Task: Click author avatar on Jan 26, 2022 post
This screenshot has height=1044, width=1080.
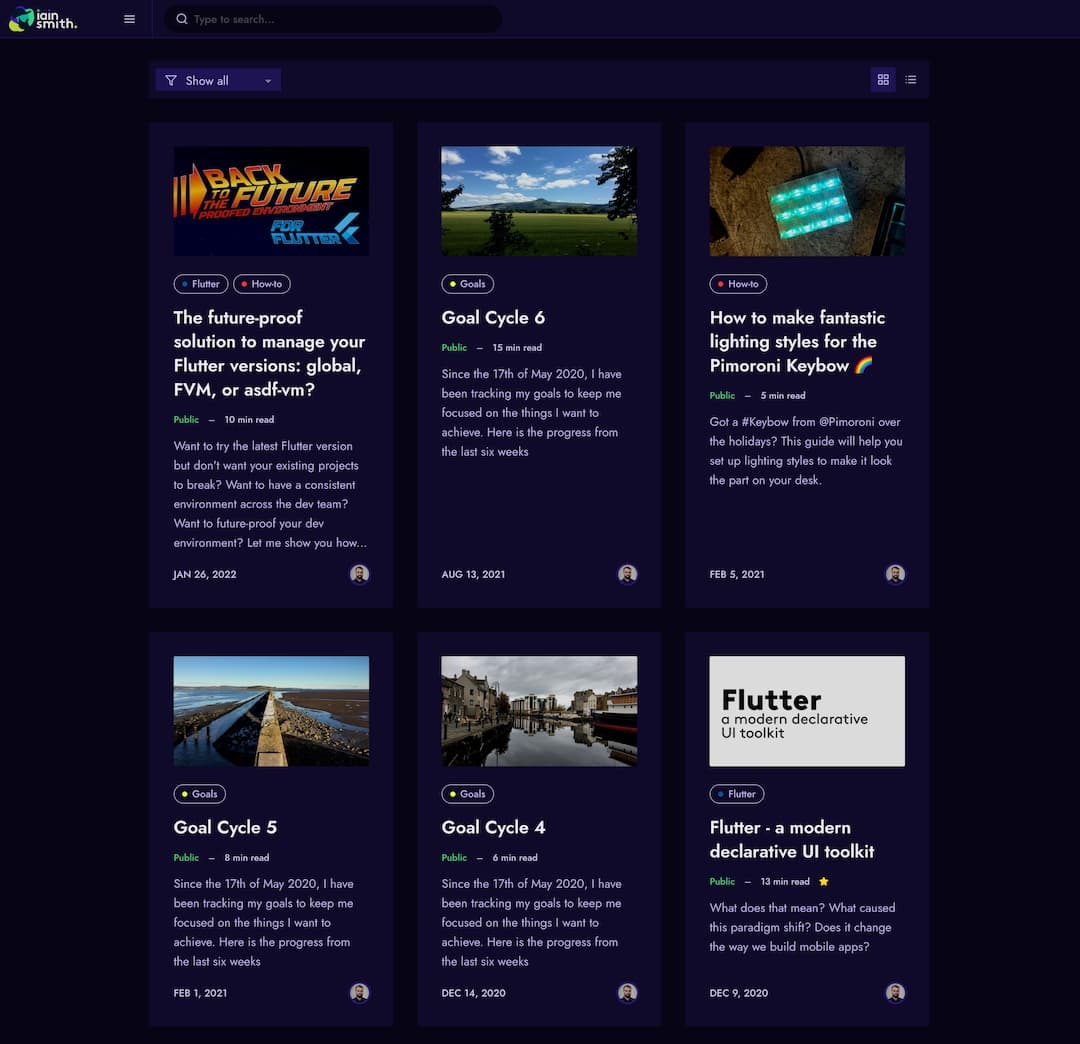Action: (359, 574)
